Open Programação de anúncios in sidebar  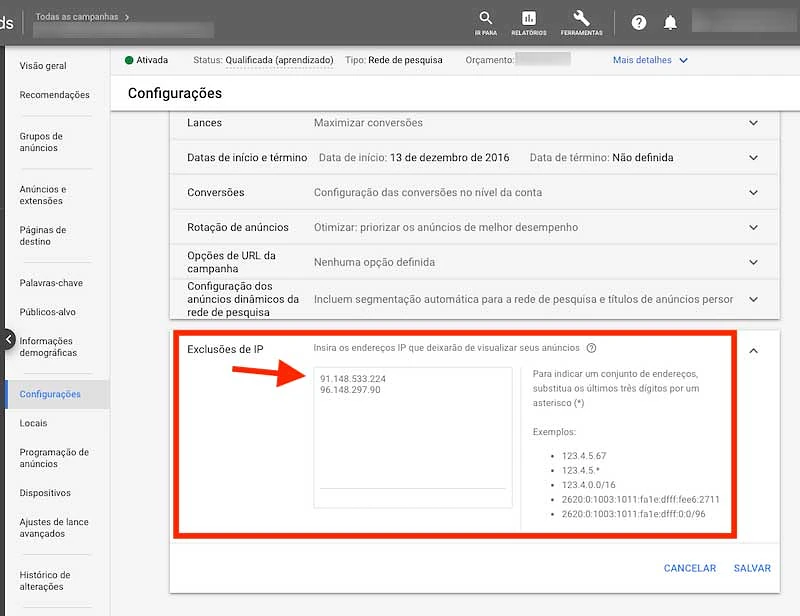click(x=54, y=458)
